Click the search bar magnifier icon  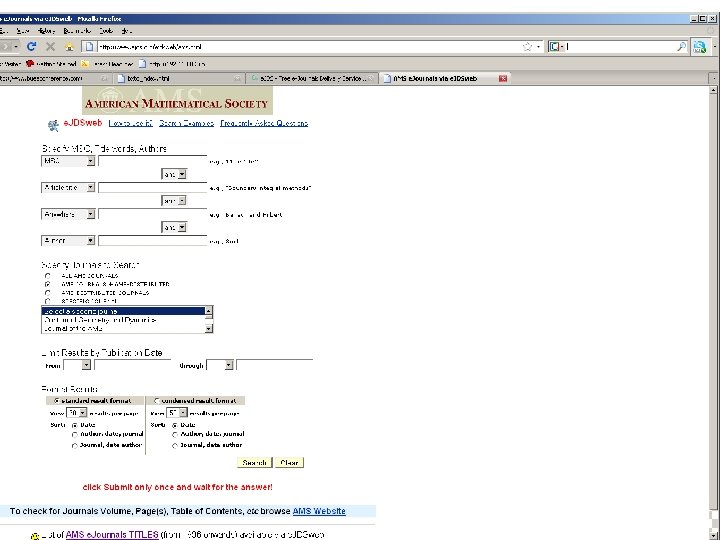click(x=681, y=46)
